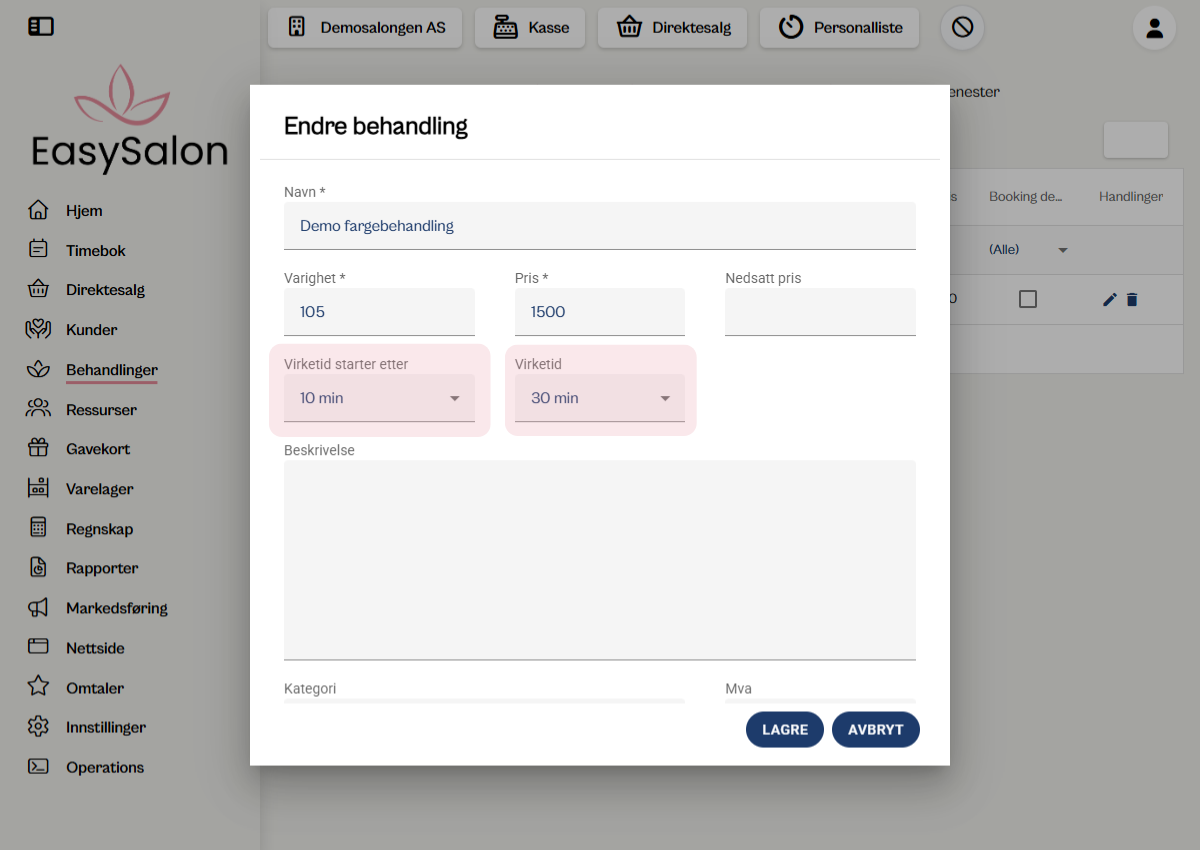Open Varelager via its inventory icon
Image resolution: width=1200 pixels, height=850 pixels.
coord(40,488)
